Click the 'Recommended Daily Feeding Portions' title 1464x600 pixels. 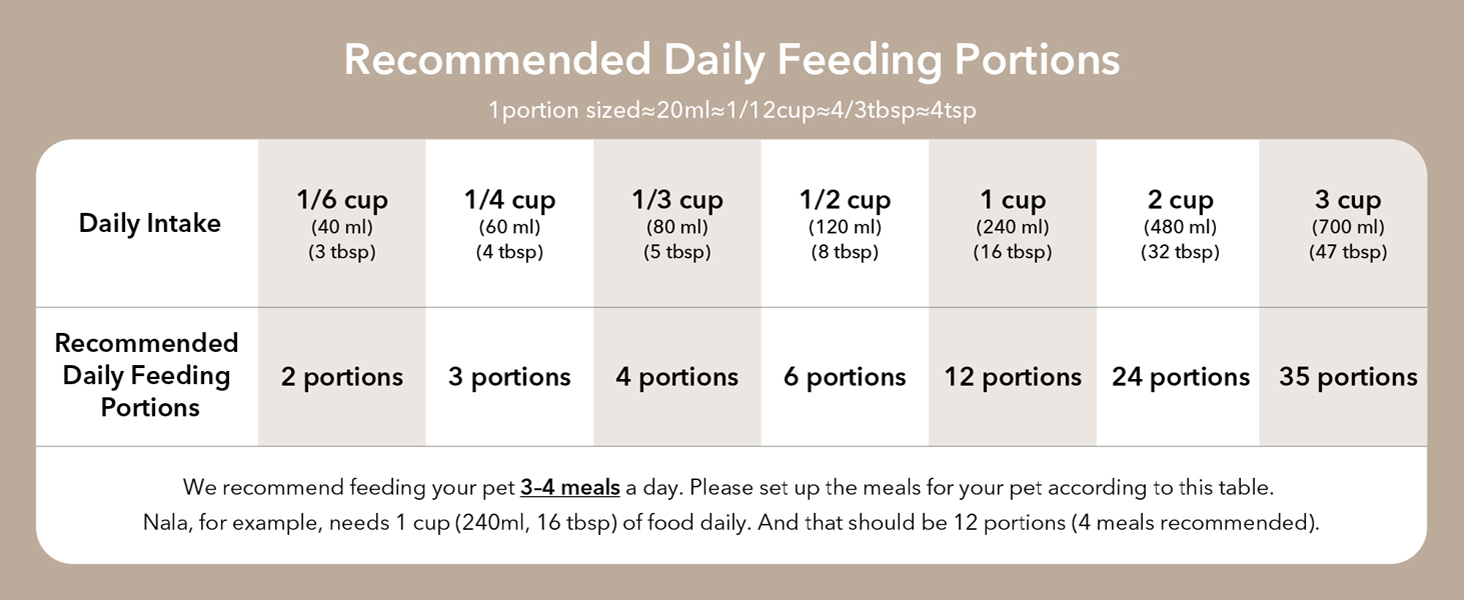[731, 60]
